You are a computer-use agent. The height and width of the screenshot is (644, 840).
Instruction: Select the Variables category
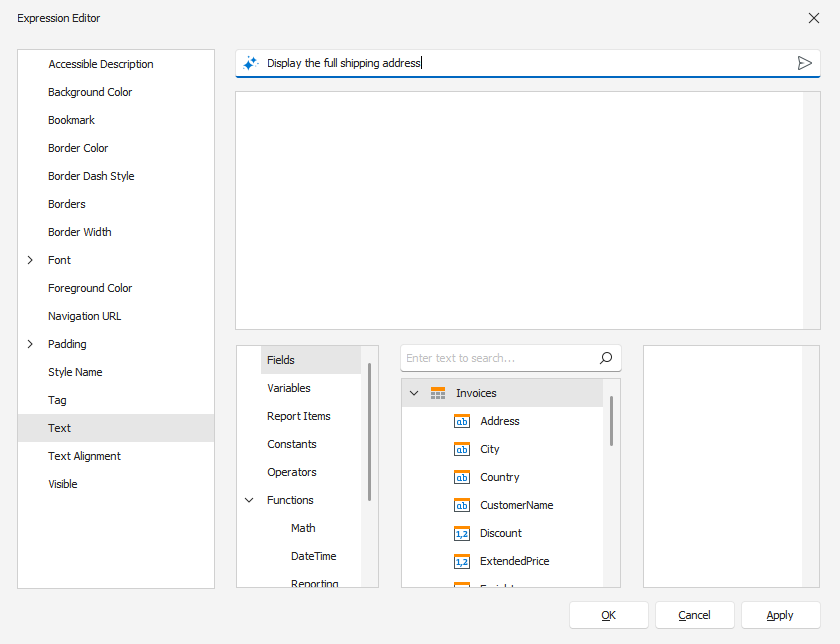pyautogui.click(x=290, y=387)
